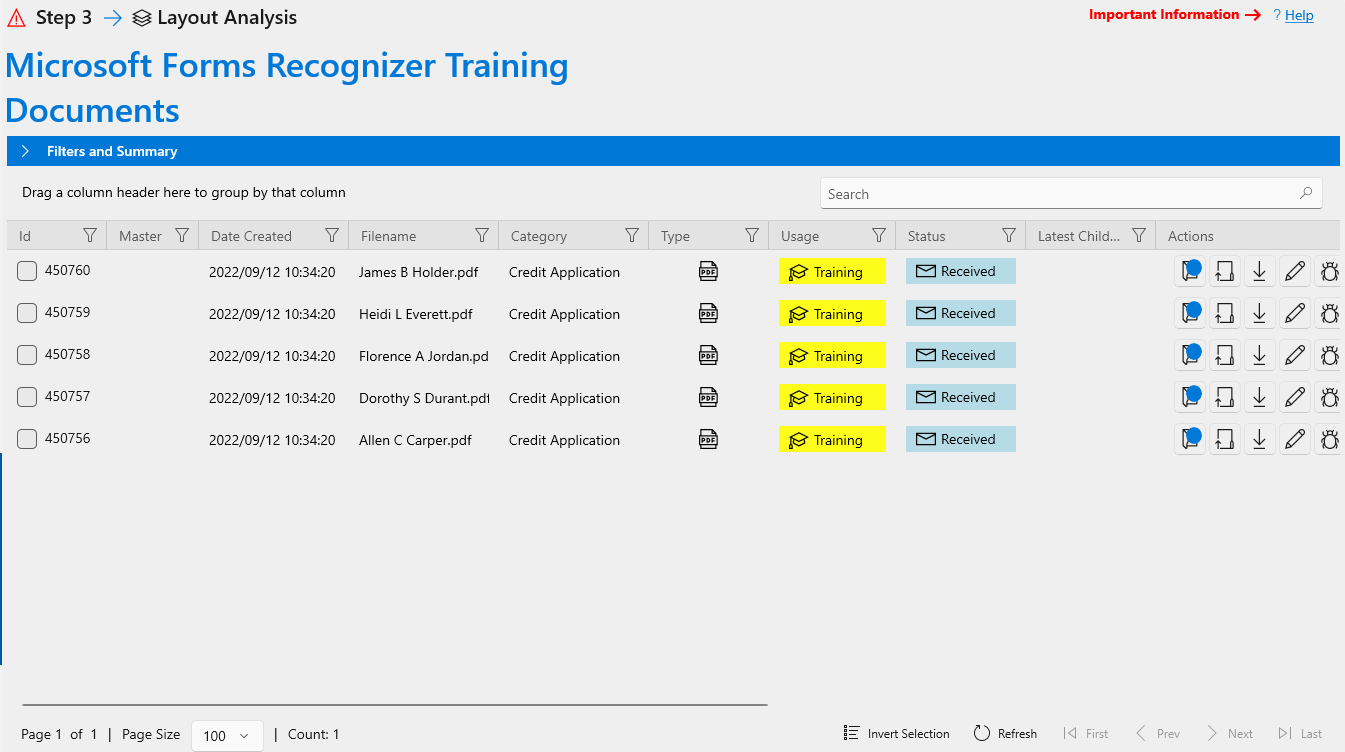The image size is (1345, 752).
Task: Click the upload-page icon for Heidi L Everett.pdf
Action: click(1225, 313)
